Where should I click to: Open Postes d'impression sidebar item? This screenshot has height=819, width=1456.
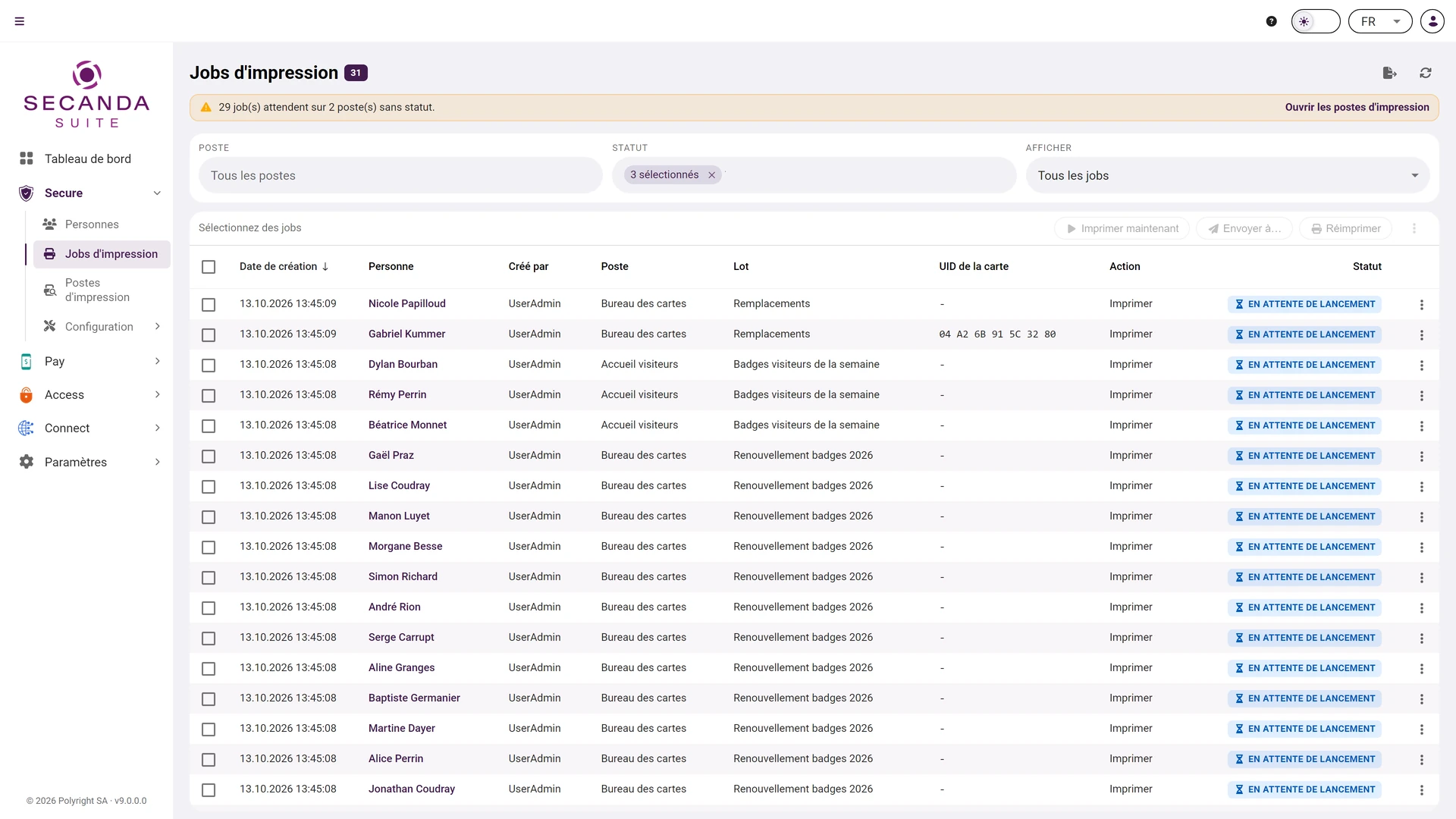[97, 290]
